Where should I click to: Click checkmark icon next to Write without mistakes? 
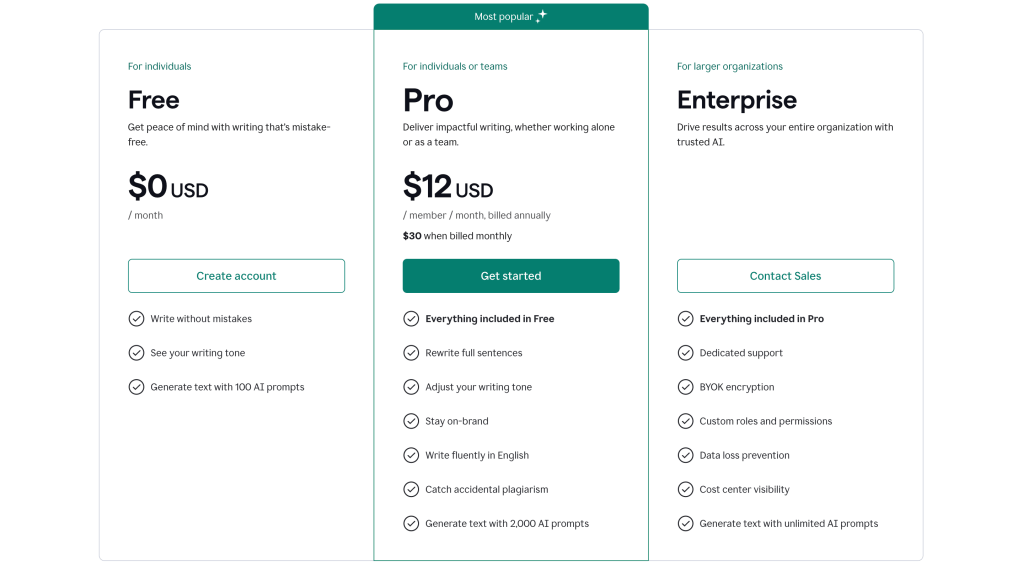[x=136, y=319]
